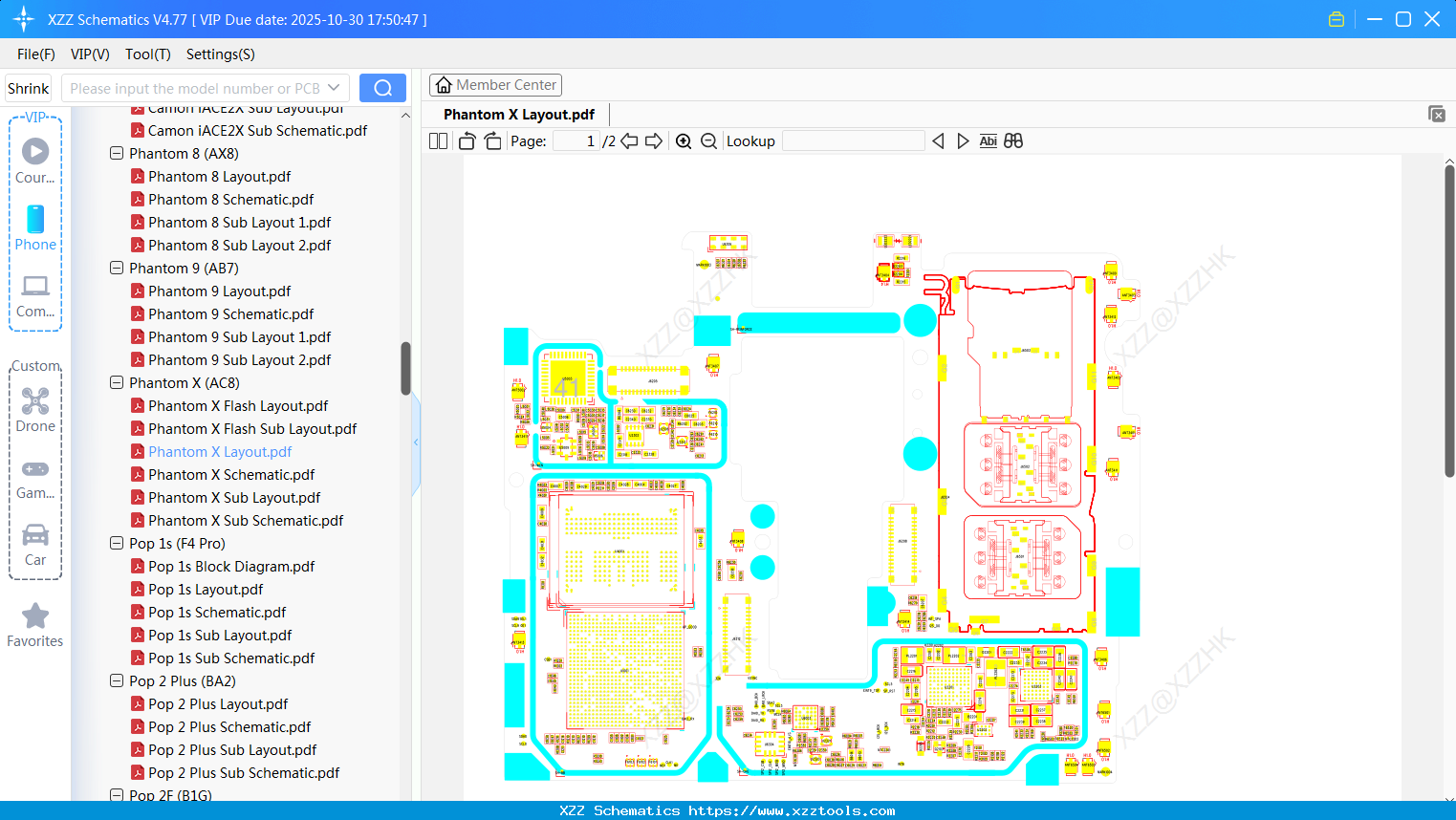
Task: Enable dual page view mode
Action: click(x=437, y=140)
